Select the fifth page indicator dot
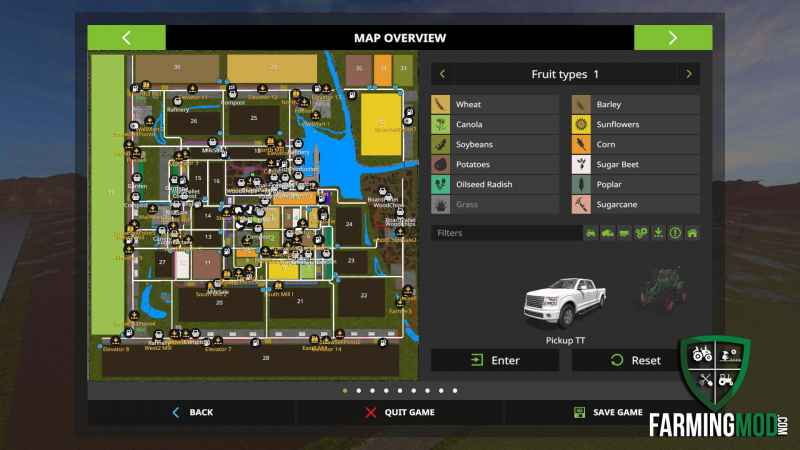The image size is (800, 450). [400, 390]
